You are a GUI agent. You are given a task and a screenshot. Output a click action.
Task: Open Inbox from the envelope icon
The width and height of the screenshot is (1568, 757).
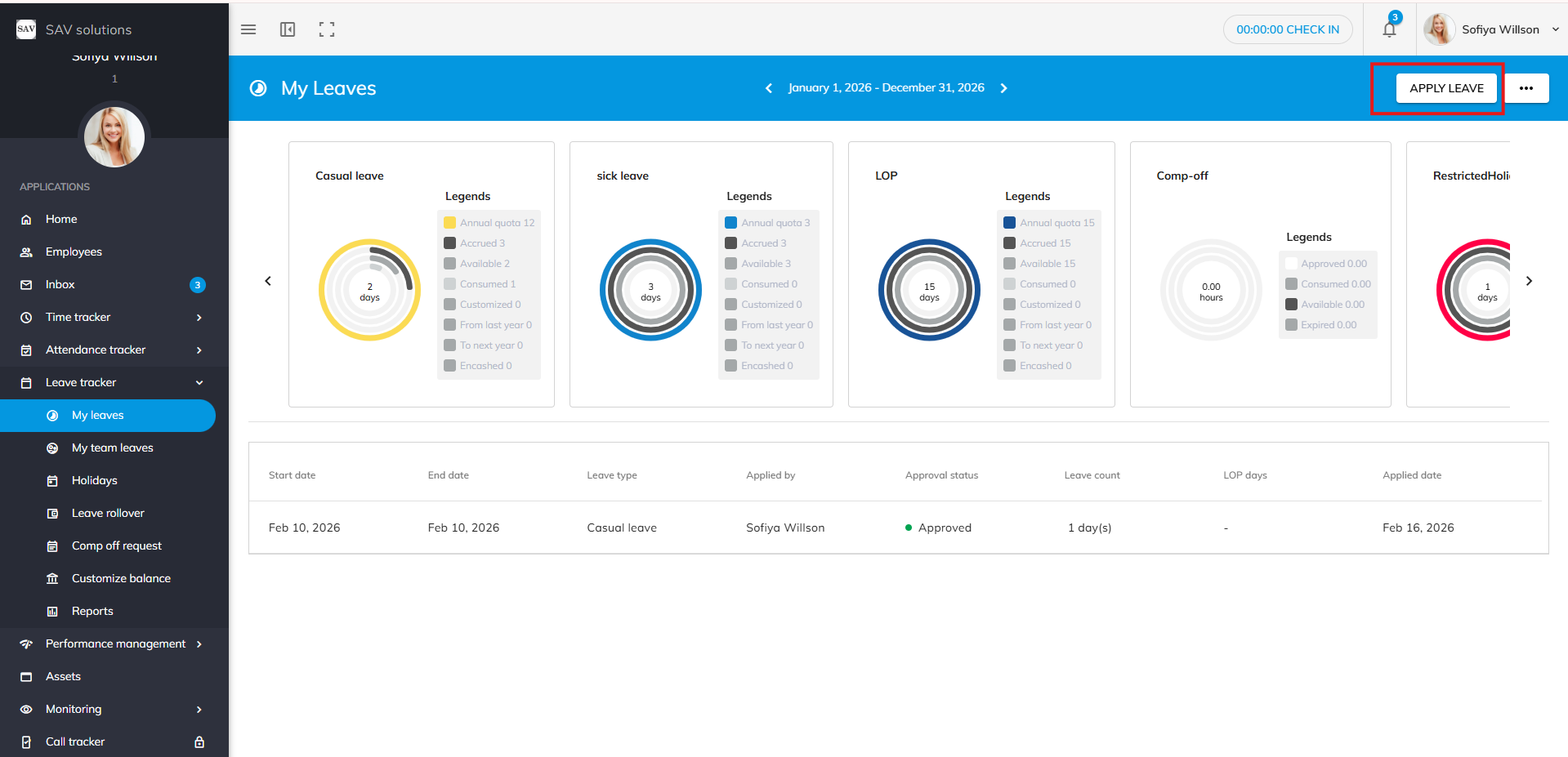point(26,285)
